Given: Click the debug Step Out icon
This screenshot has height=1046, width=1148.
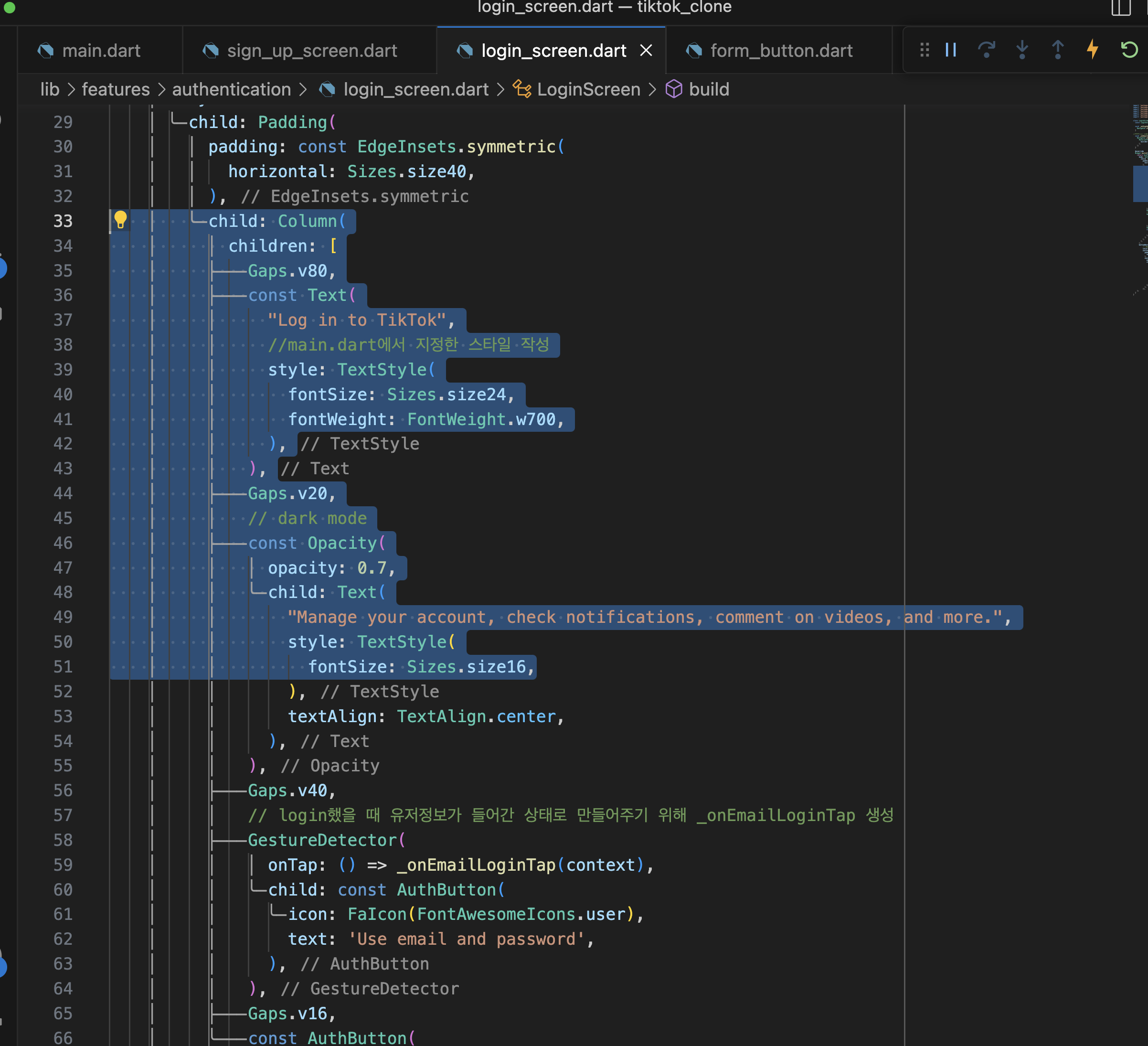Looking at the screenshot, I should coord(1057,50).
